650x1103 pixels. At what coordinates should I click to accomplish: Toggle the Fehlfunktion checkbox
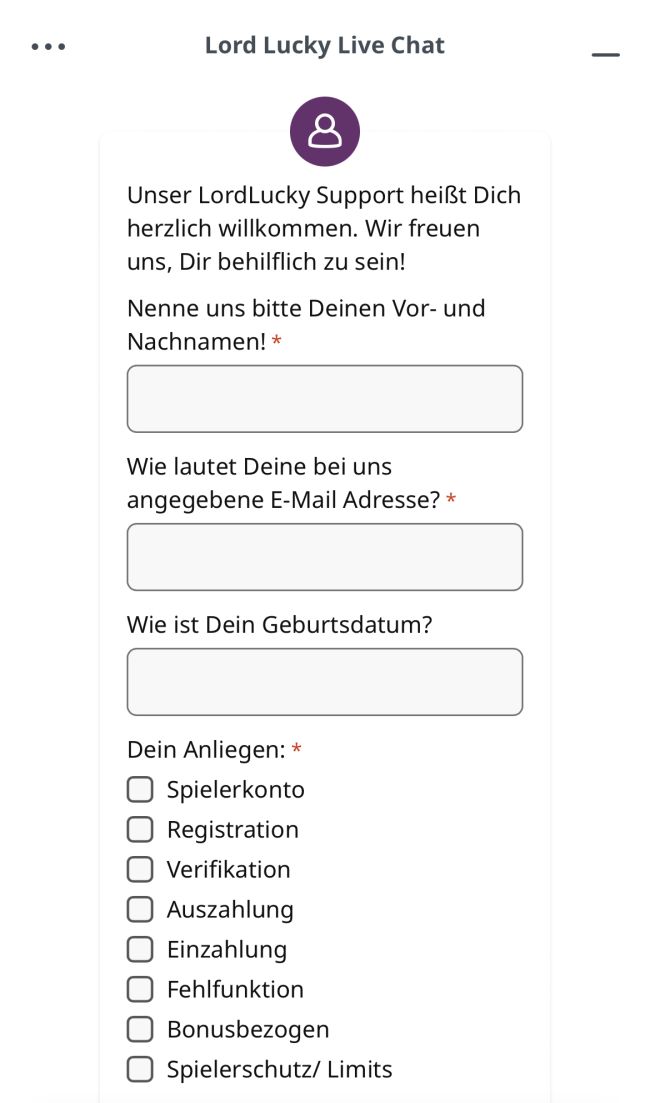point(140,990)
